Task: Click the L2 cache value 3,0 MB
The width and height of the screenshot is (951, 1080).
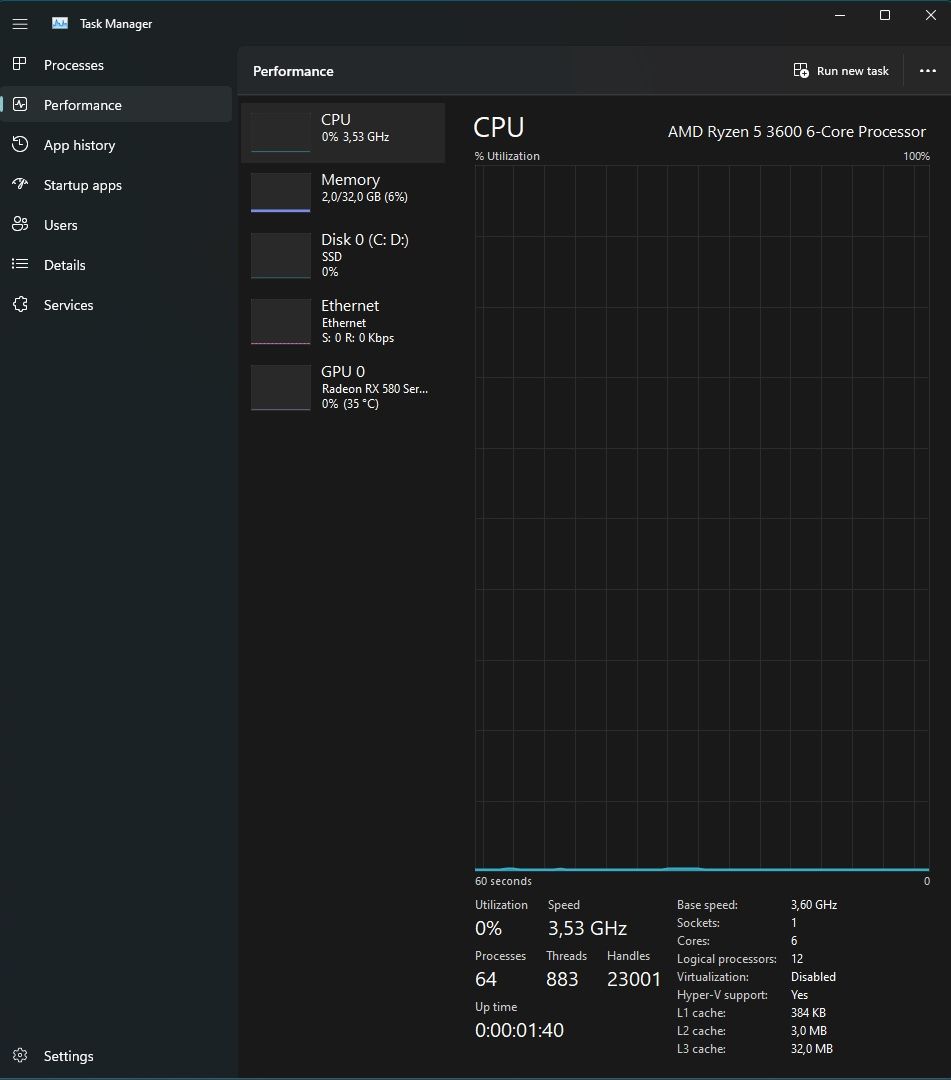Action: tap(808, 1030)
